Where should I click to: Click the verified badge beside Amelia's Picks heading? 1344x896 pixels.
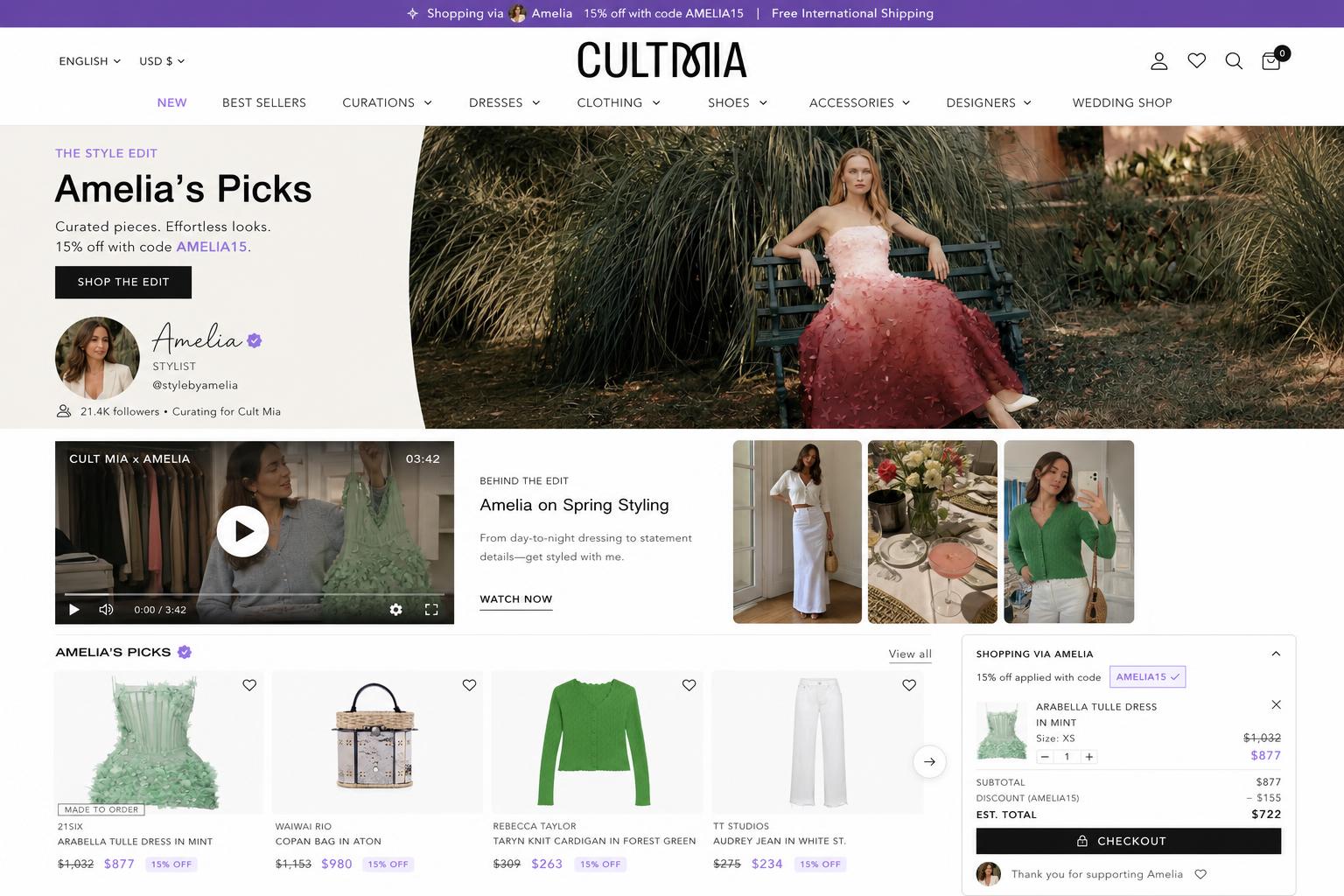click(185, 652)
